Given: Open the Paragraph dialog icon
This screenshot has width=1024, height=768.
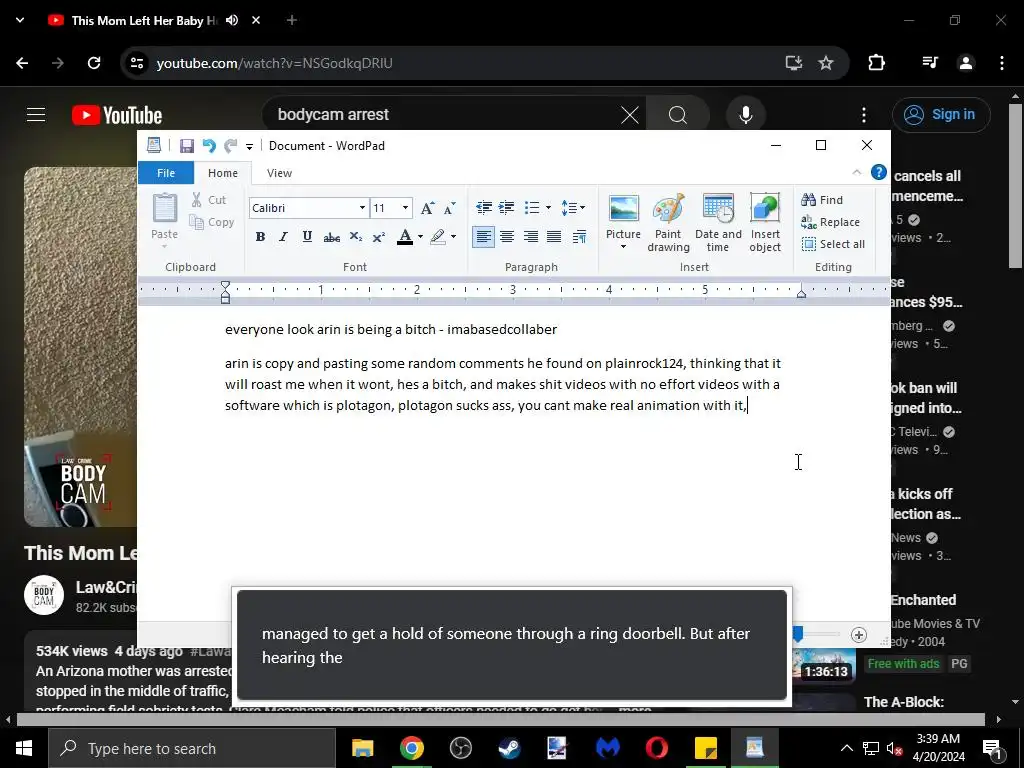Looking at the screenshot, I should click(x=579, y=236).
